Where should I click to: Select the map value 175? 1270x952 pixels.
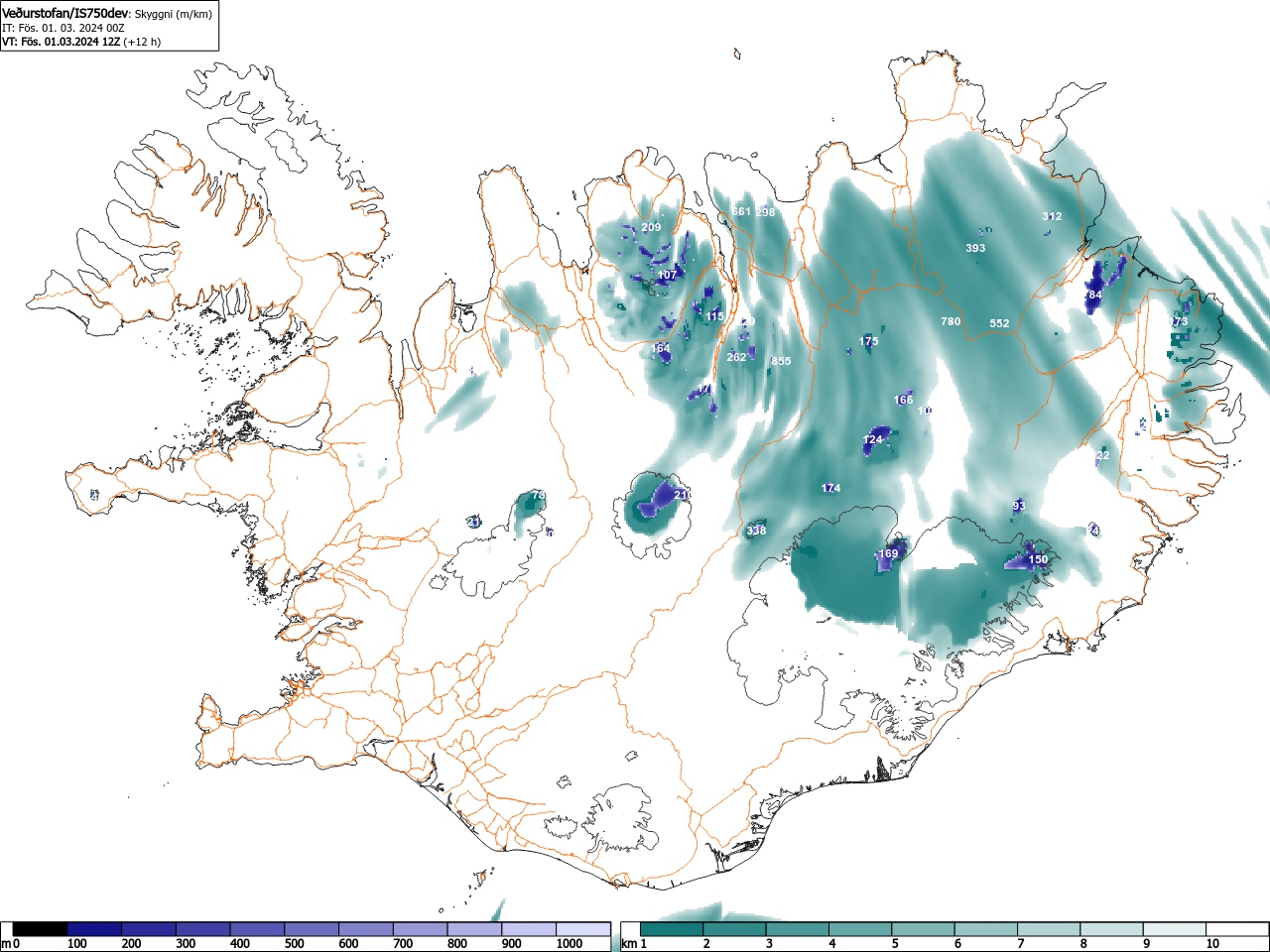click(x=868, y=342)
